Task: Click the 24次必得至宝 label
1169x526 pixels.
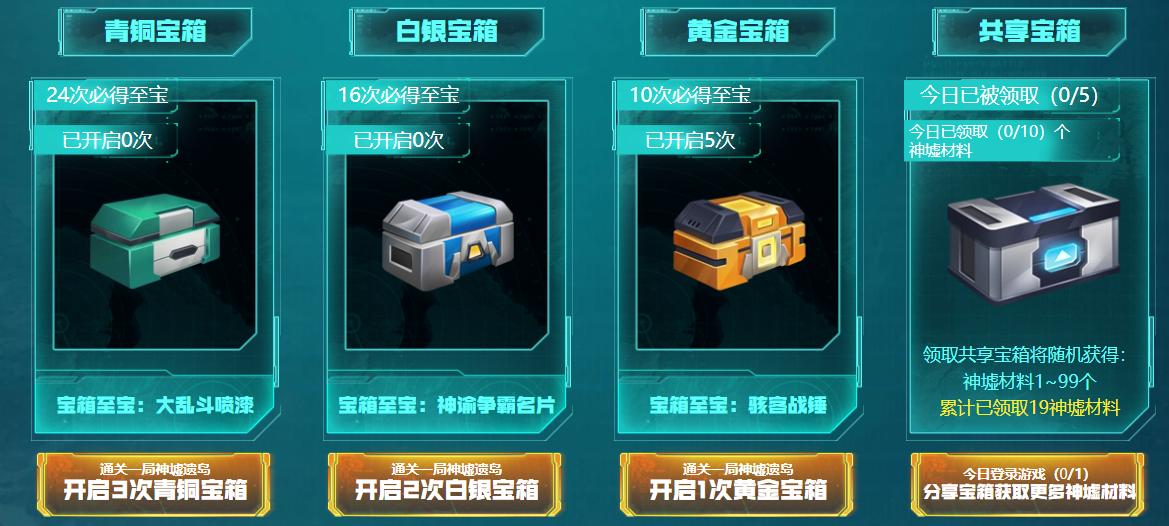Action: [107, 95]
